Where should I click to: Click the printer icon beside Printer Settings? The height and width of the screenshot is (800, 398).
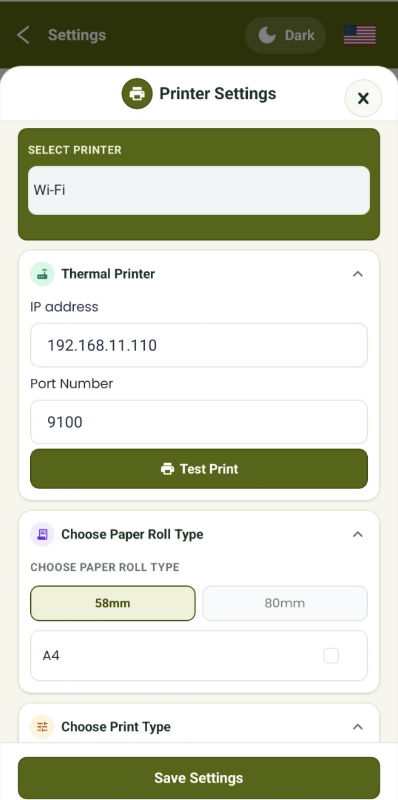tap(137, 94)
